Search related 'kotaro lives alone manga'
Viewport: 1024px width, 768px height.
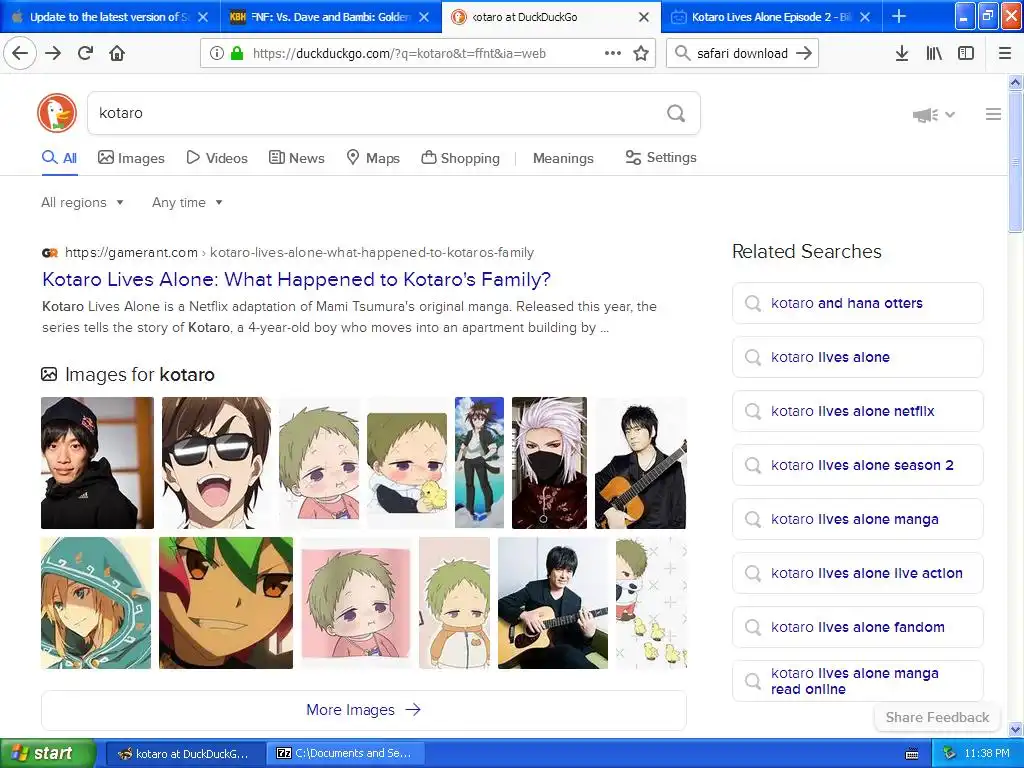857,519
